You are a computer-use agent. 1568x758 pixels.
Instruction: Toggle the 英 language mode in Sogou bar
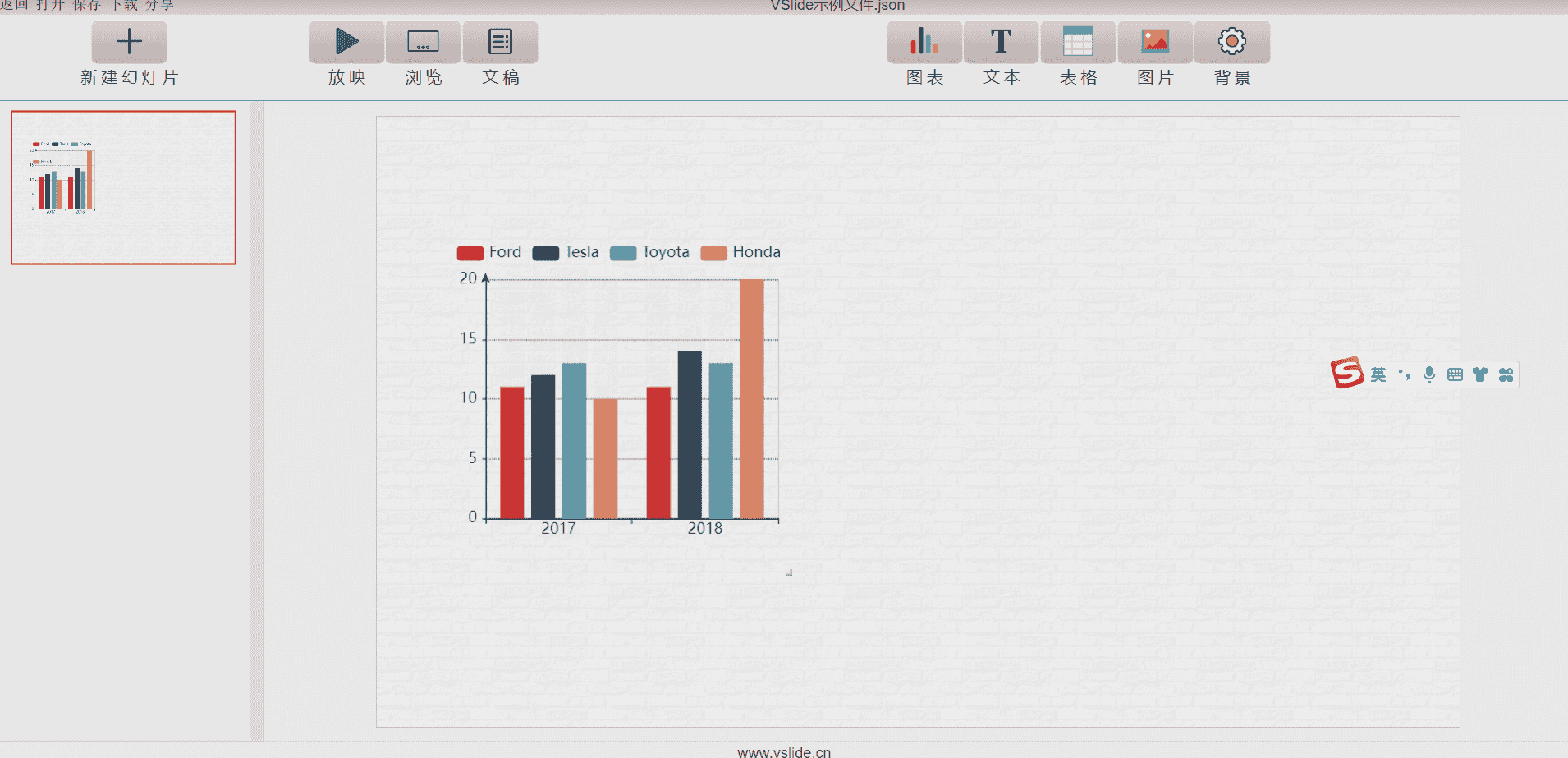(1378, 374)
